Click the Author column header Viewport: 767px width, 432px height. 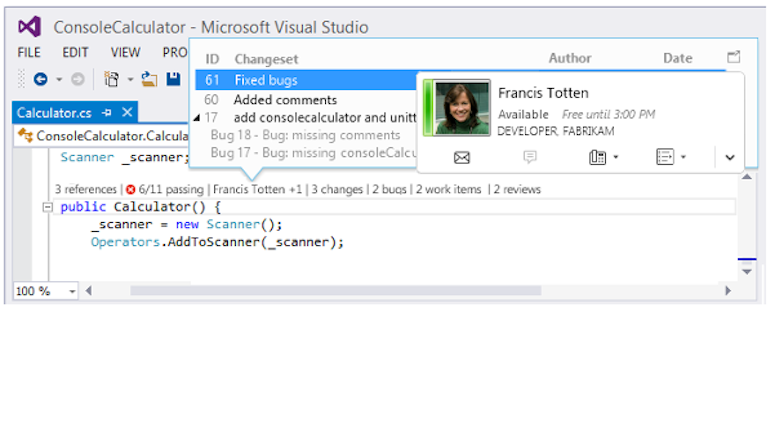(x=570, y=58)
